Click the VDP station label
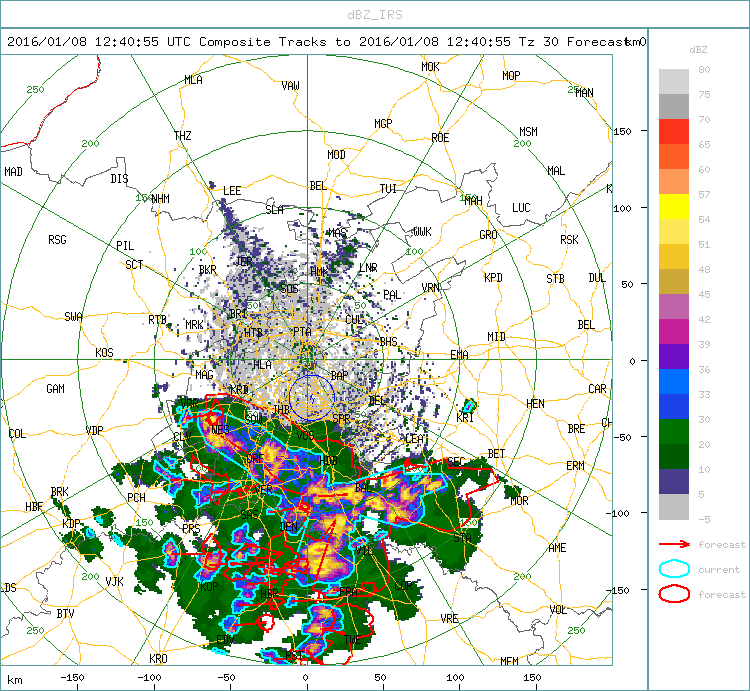The width and height of the screenshot is (750, 691). [x=94, y=430]
